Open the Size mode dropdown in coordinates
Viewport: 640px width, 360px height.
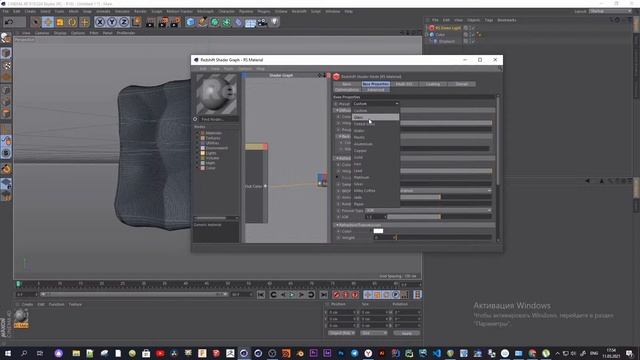point(374,333)
